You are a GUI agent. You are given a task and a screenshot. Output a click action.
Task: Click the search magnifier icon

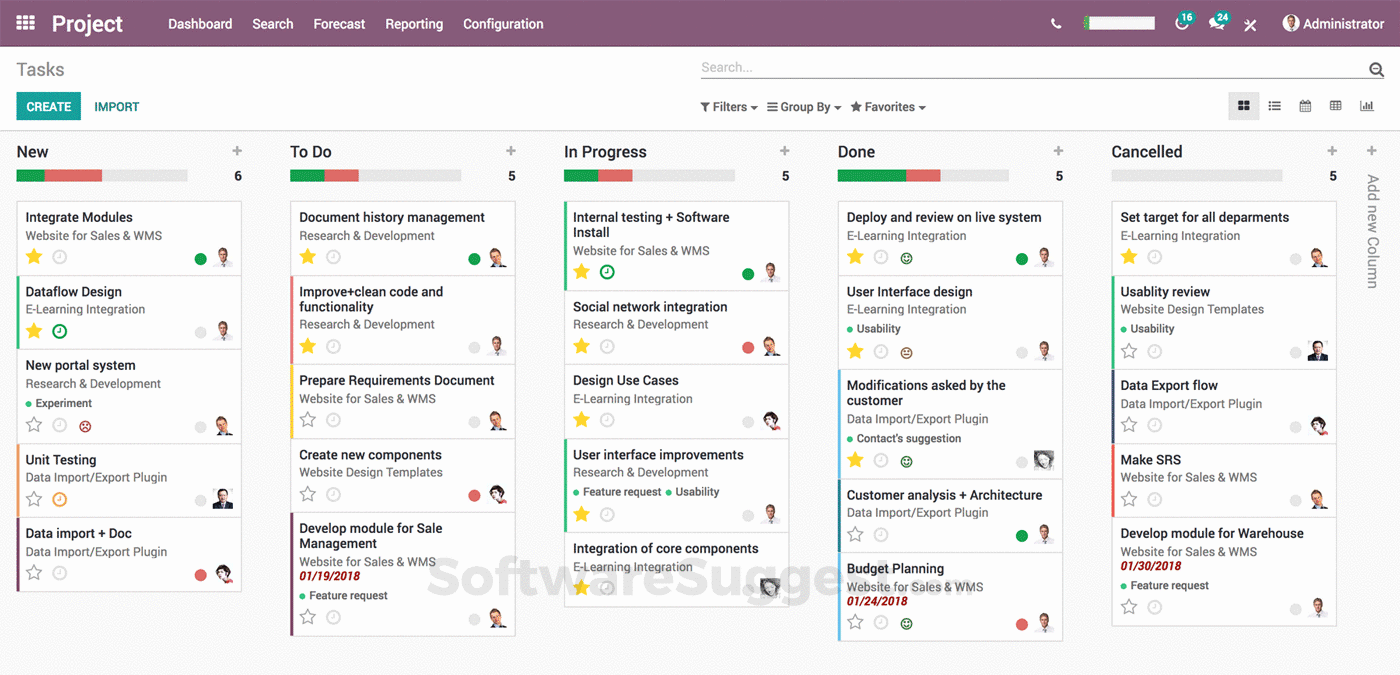point(1376,69)
